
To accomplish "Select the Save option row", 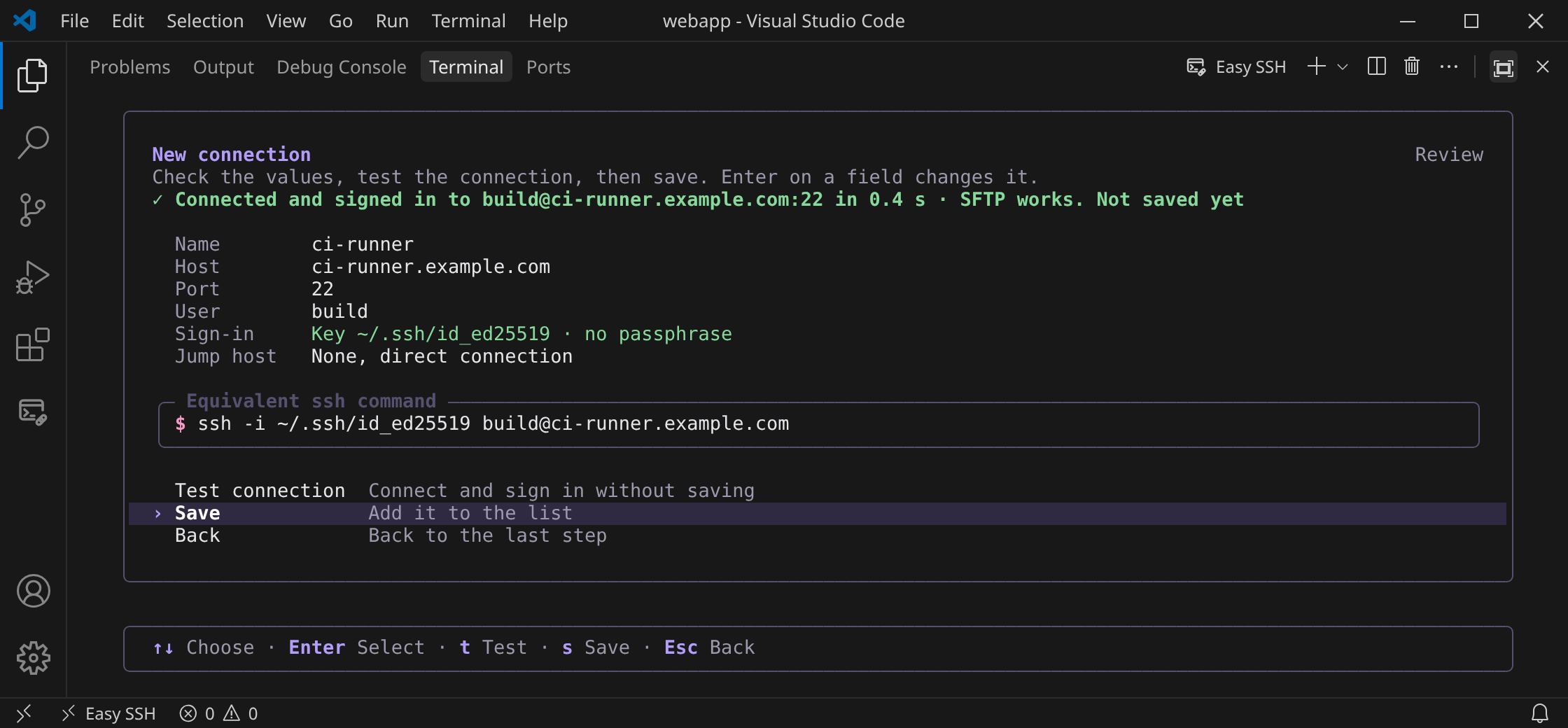I will pyautogui.click(x=818, y=513).
